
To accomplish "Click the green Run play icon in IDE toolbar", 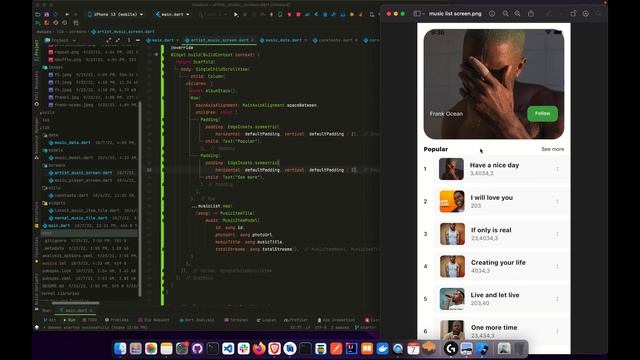I will tap(236, 14).
